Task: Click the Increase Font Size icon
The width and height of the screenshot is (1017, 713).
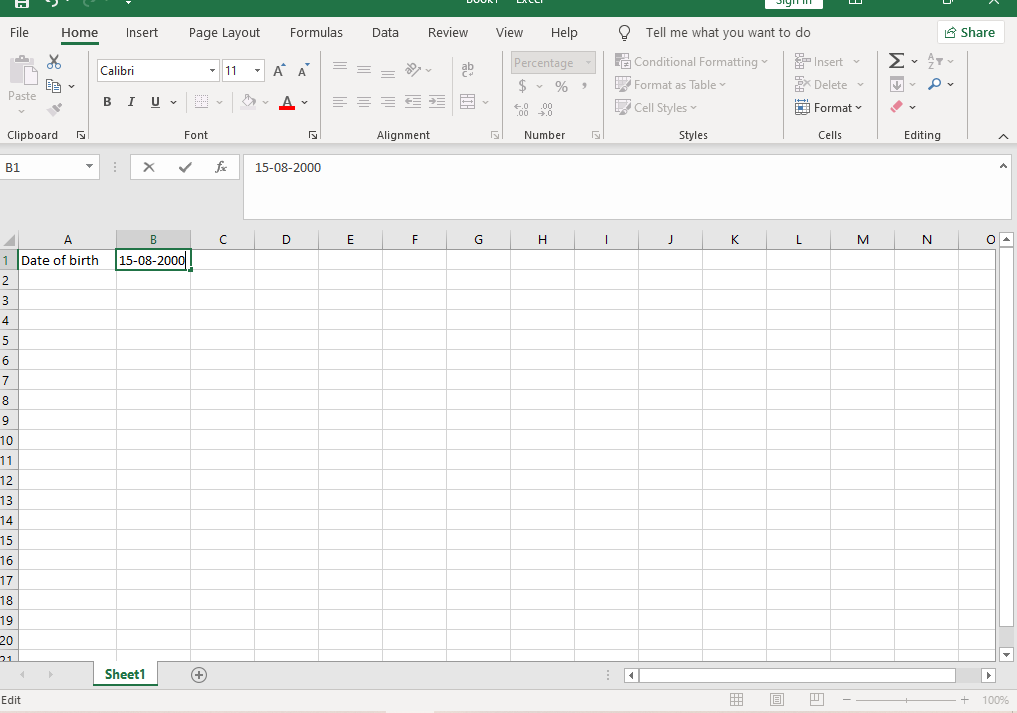Action: (x=279, y=71)
